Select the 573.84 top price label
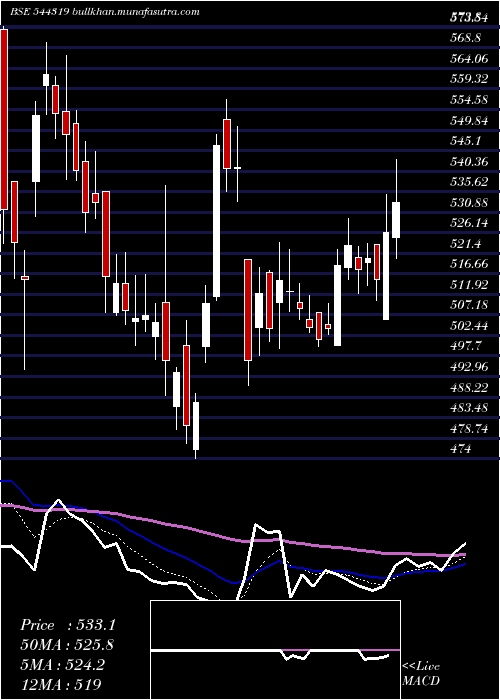This screenshot has width=500, height=700. click(468, 18)
